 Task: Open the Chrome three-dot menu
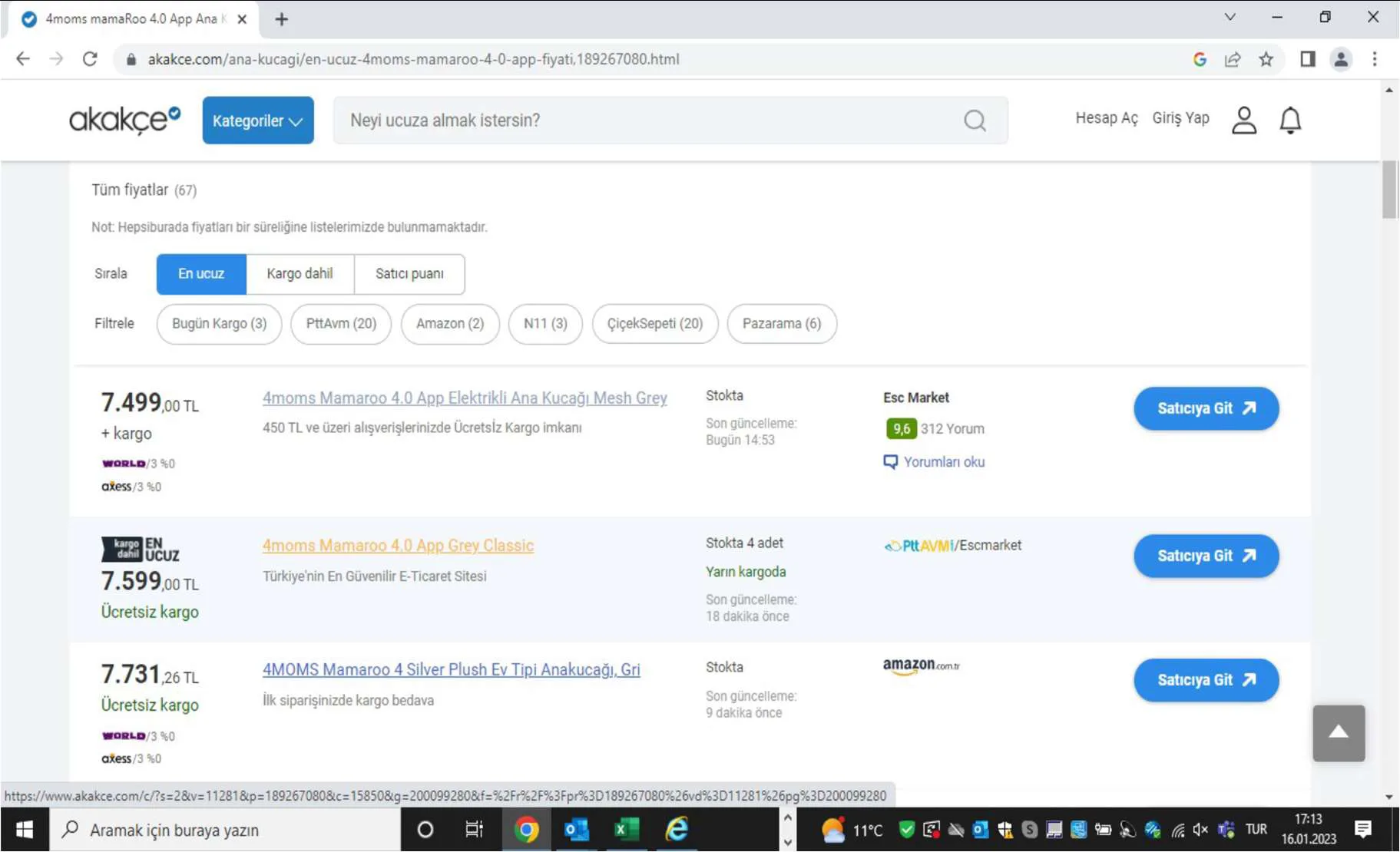[x=1375, y=59]
